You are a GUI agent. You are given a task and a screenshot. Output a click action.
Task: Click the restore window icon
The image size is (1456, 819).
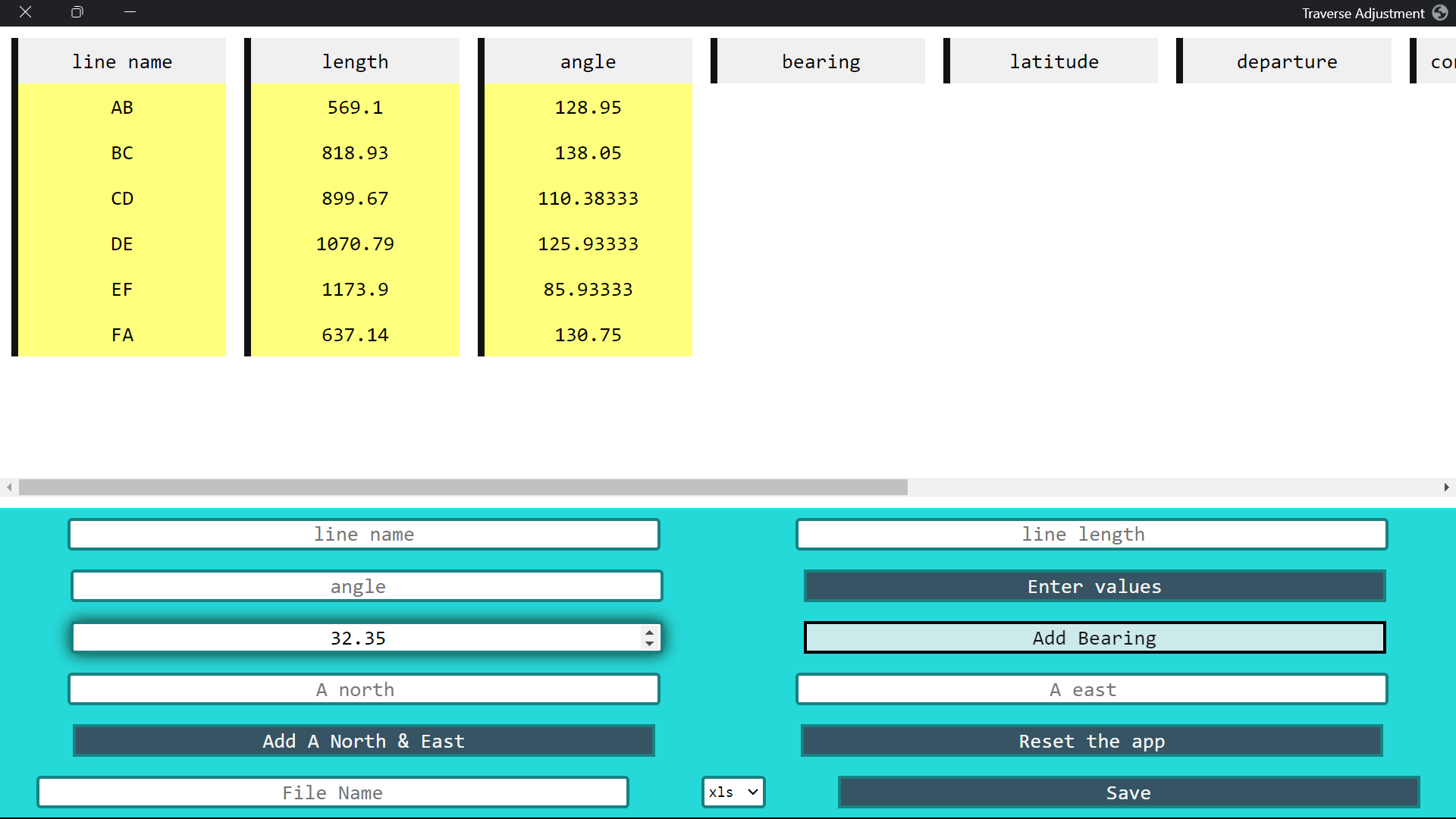pyautogui.click(x=77, y=12)
